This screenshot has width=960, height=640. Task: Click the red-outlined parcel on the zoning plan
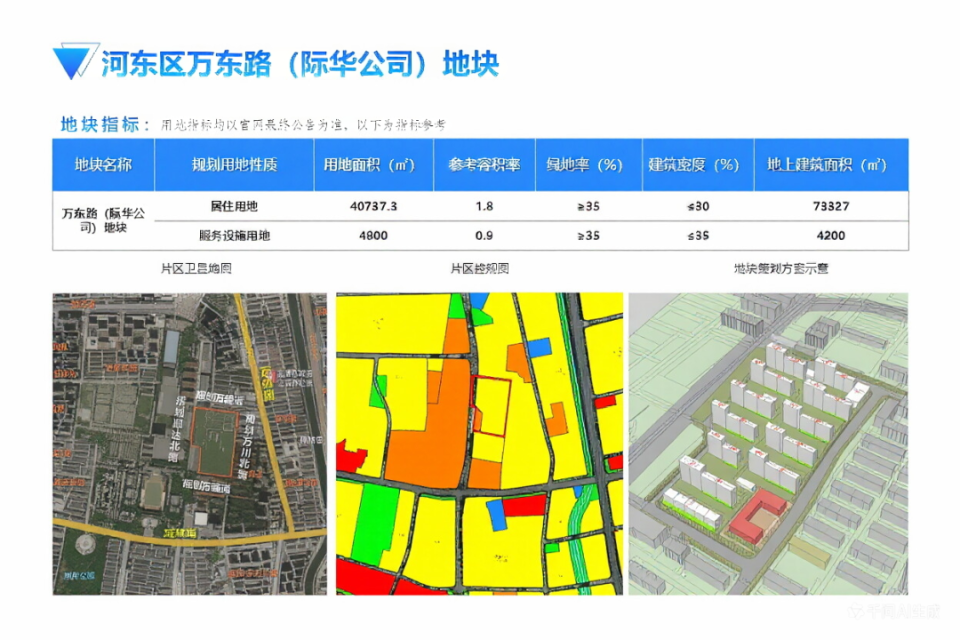(491, 406)
